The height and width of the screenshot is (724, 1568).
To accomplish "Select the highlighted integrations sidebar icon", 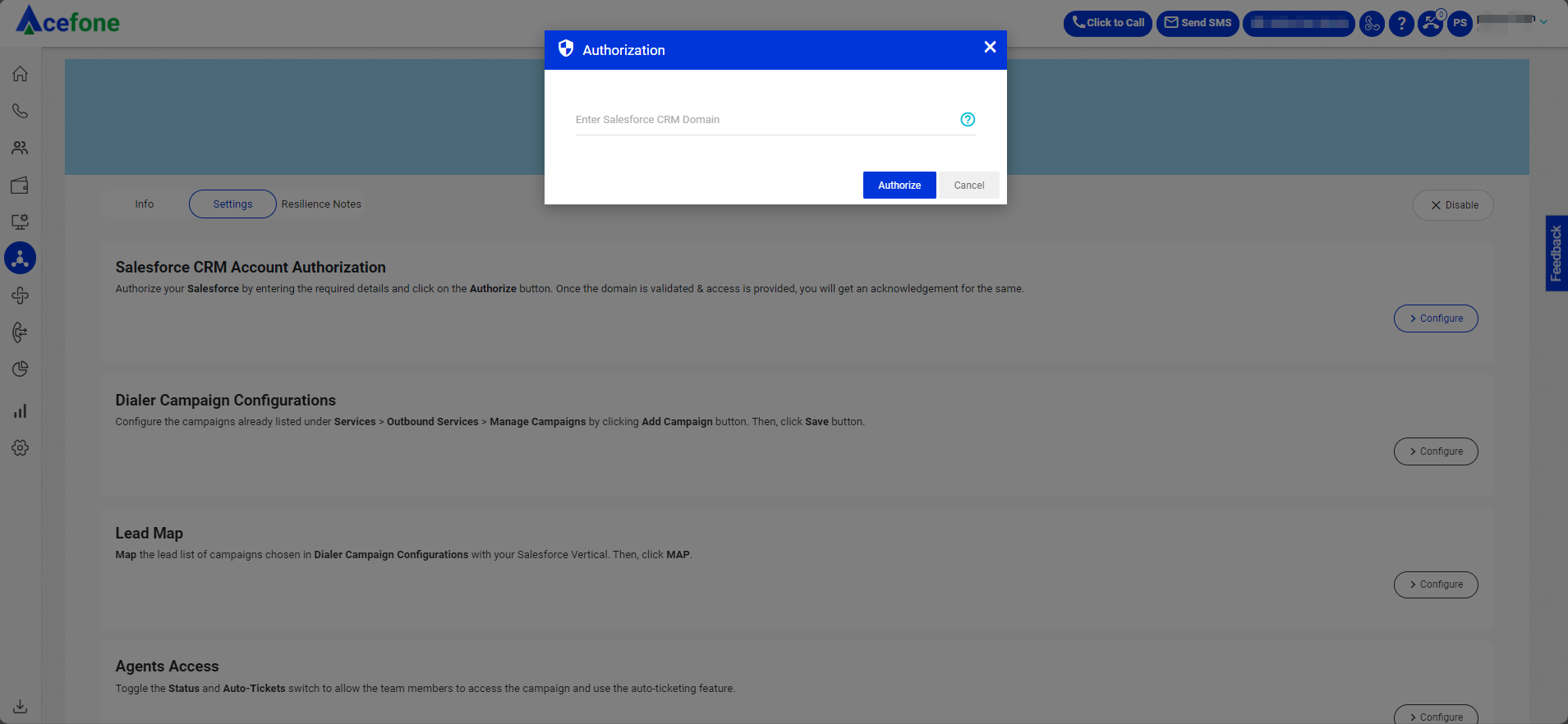I will click(21, 259).
